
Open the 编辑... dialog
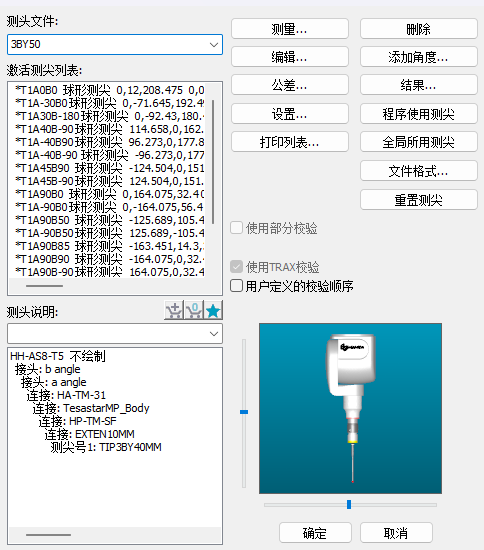pos(290,57)
